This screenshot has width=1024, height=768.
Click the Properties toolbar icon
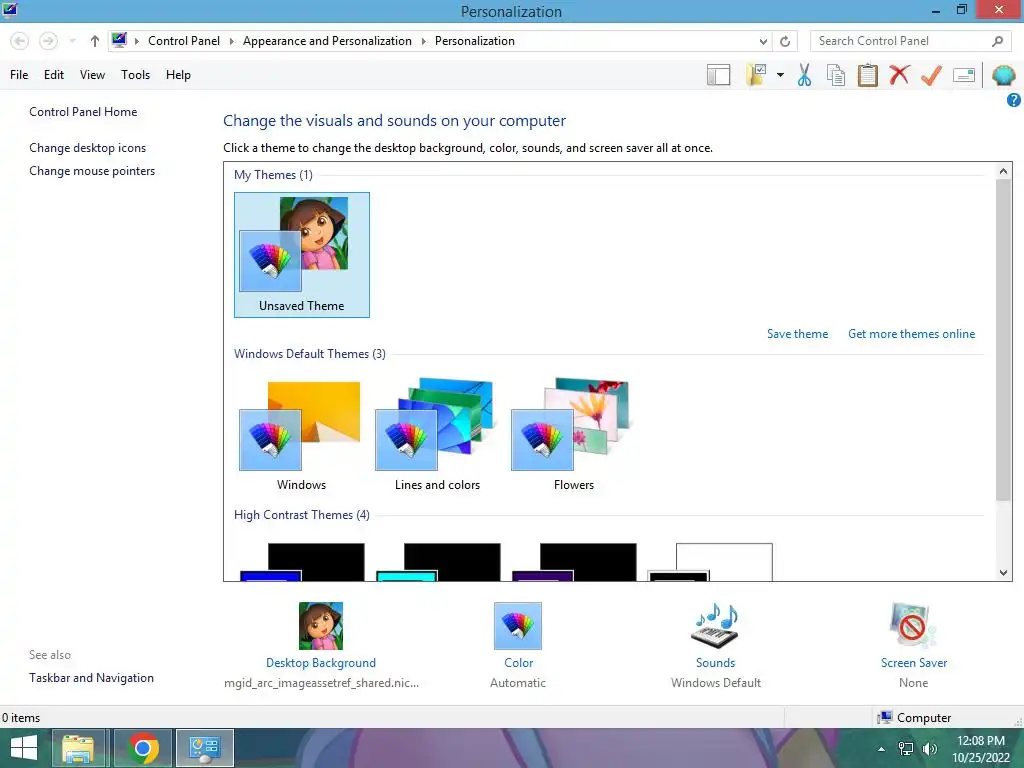coord(964,75)
